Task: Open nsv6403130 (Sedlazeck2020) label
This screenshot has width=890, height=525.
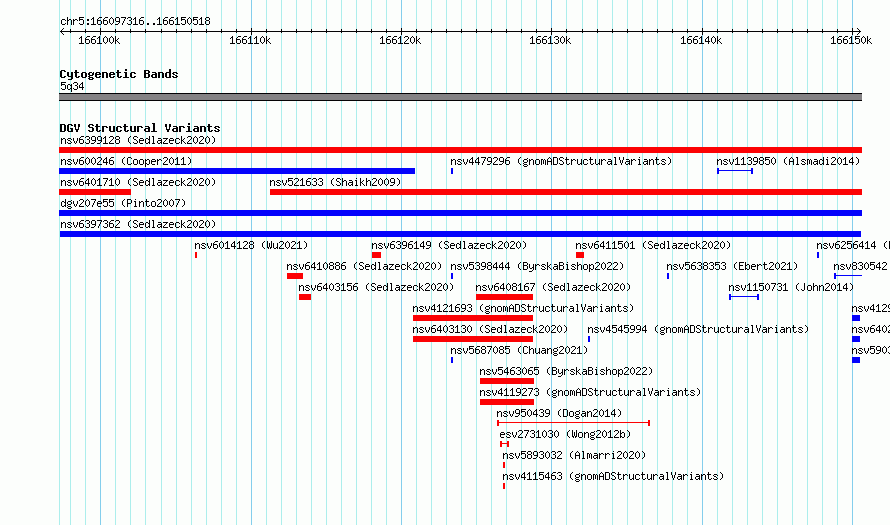Action: (x=490, y=329)
